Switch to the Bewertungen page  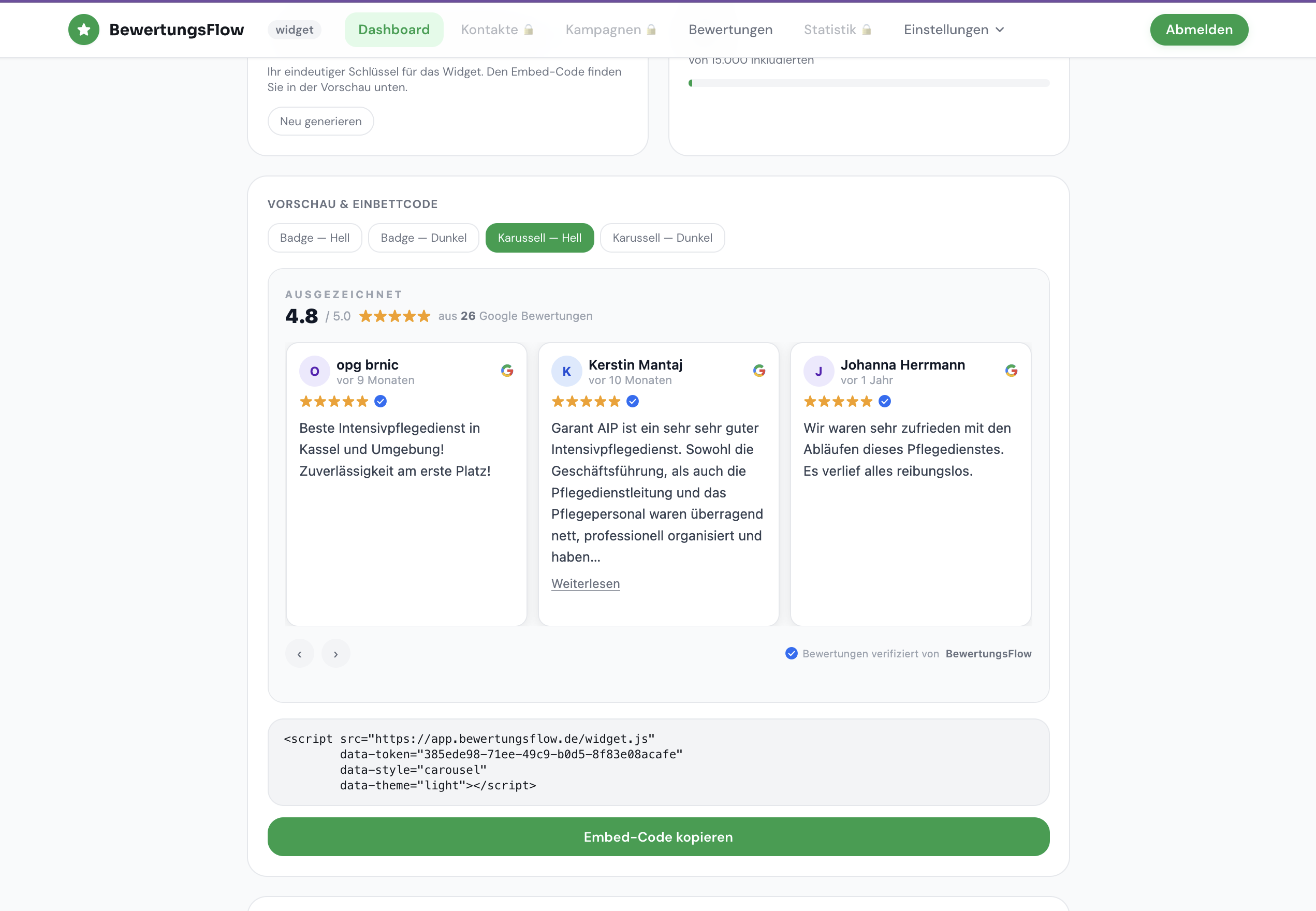tap(731, 30)
